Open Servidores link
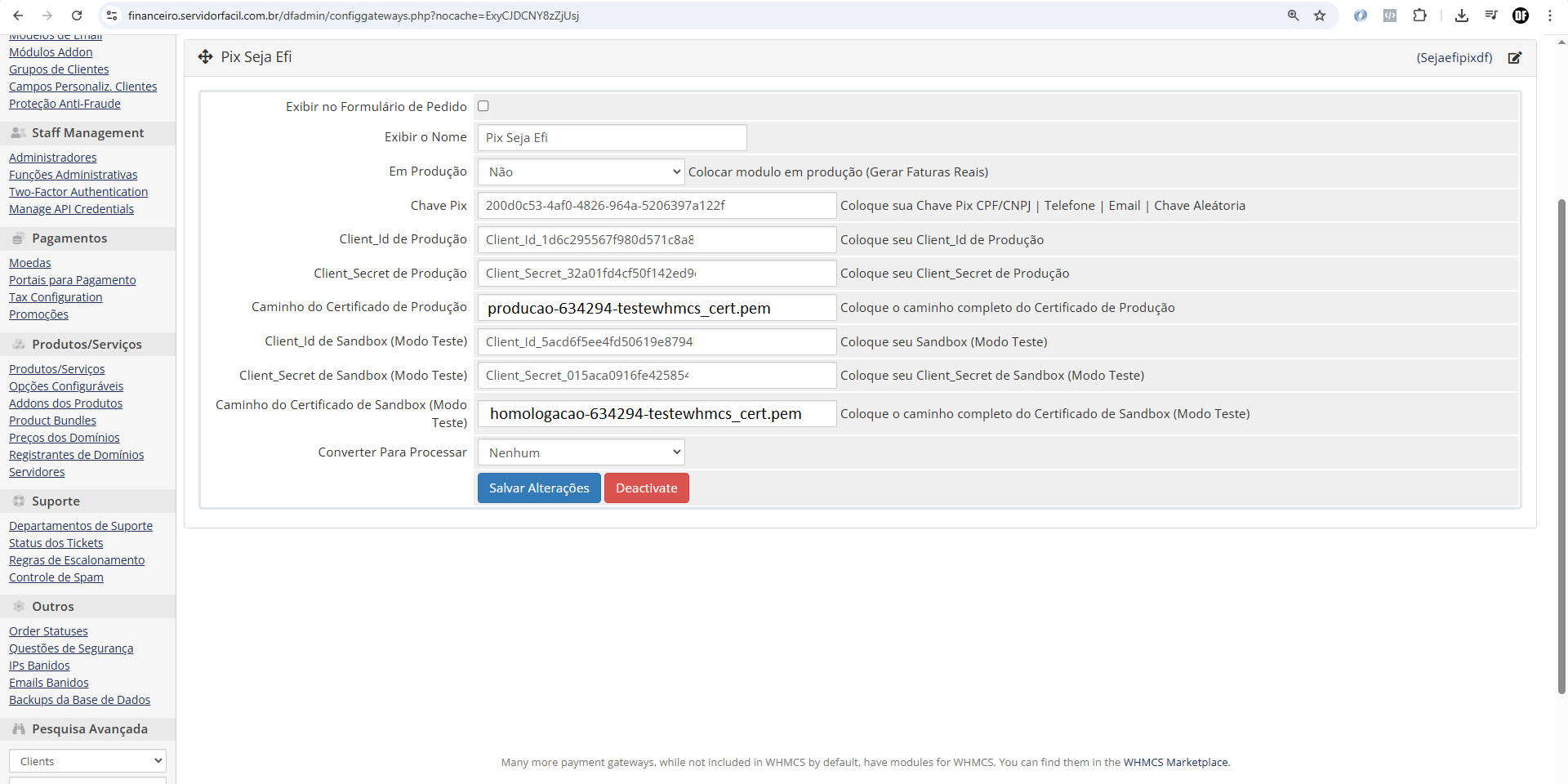This screenshot has height=784, width=1568. point(37,472)
